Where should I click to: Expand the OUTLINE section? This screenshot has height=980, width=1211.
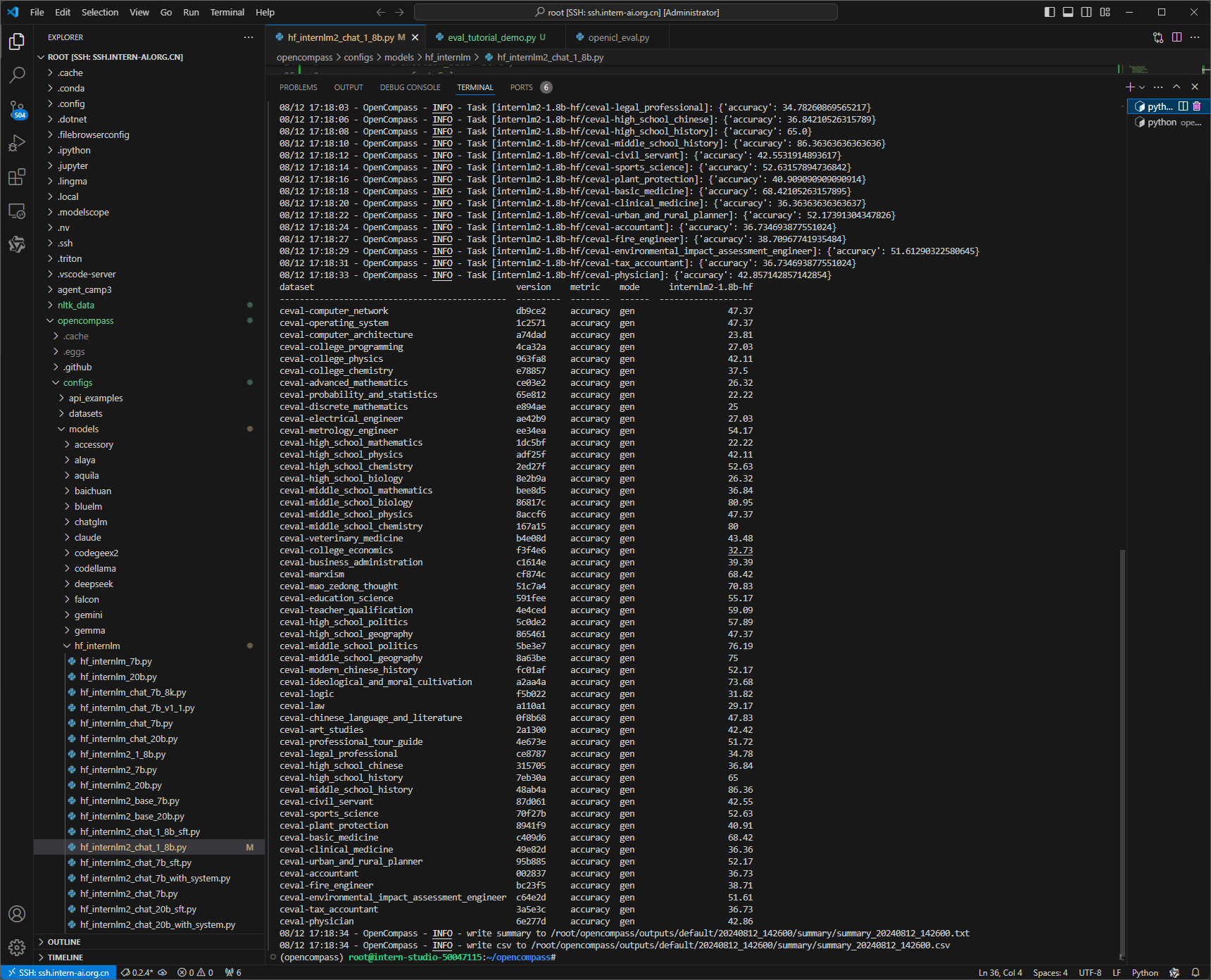(x=149, y=942)
